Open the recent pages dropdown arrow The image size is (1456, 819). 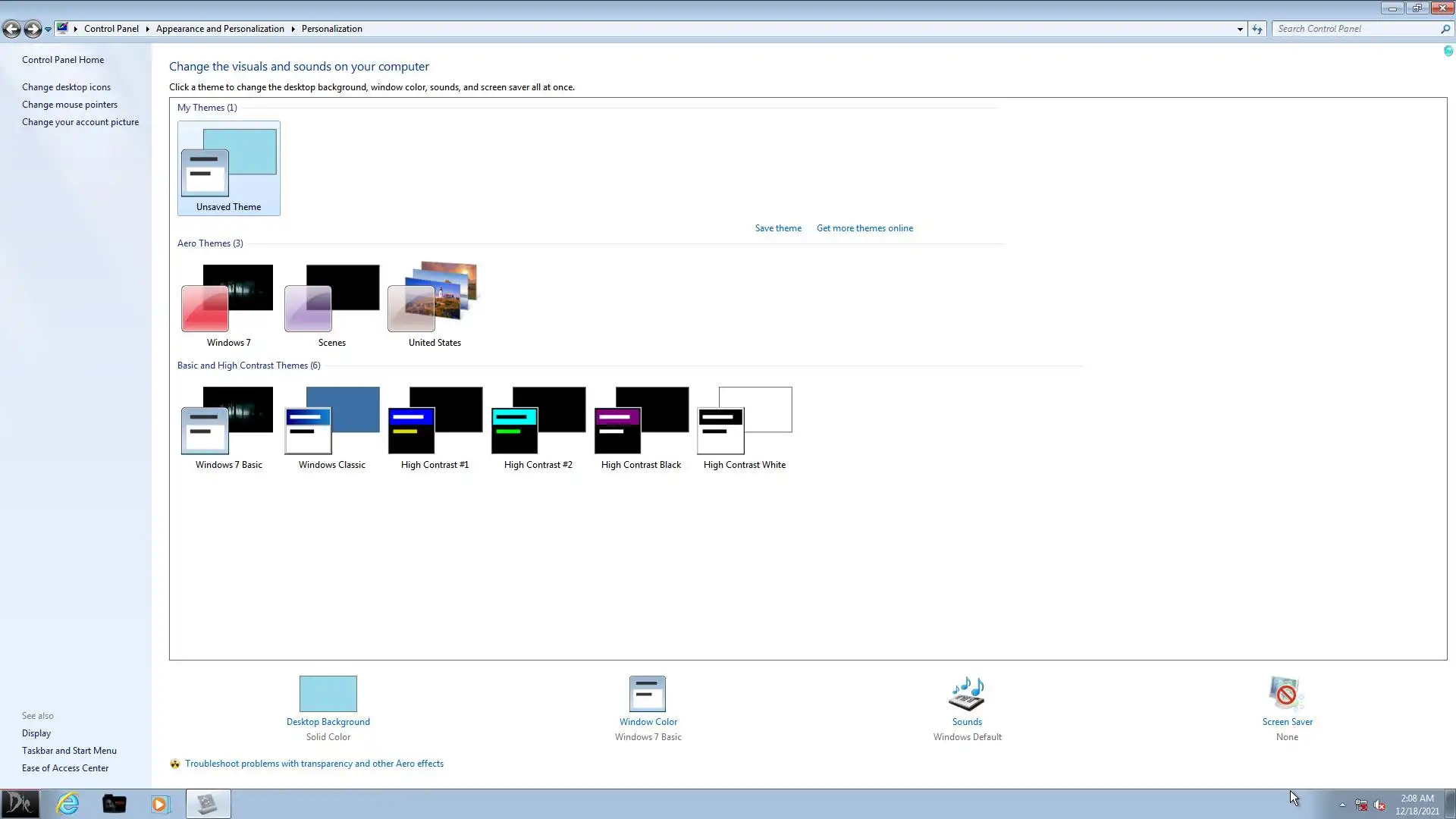(48, 29)
